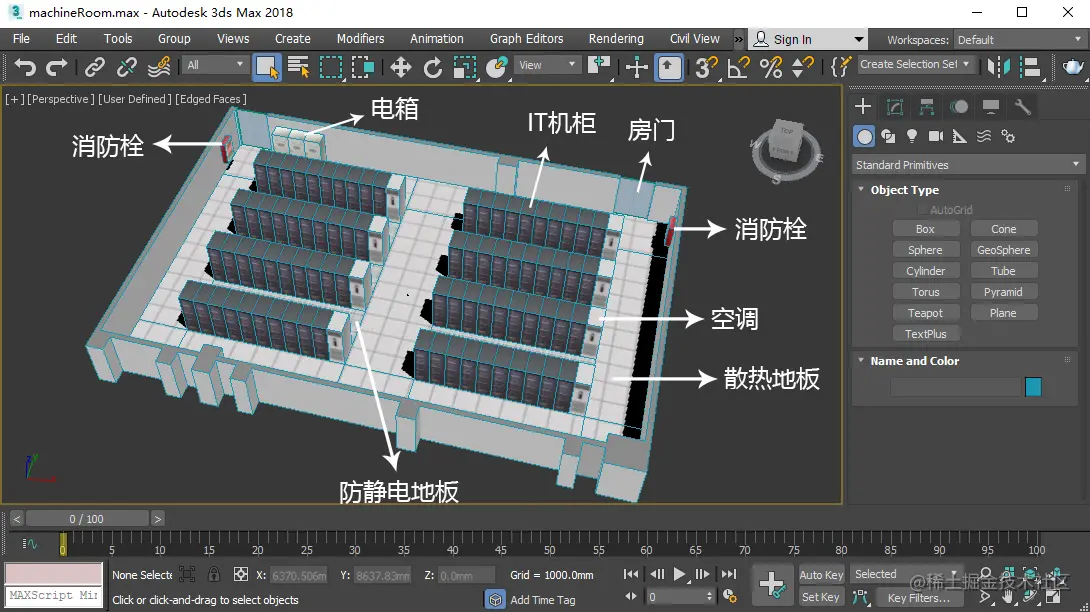Open the Key Filters dialog
The image size is (1090, 612).
pyautogui.click(x=918, y=597)
